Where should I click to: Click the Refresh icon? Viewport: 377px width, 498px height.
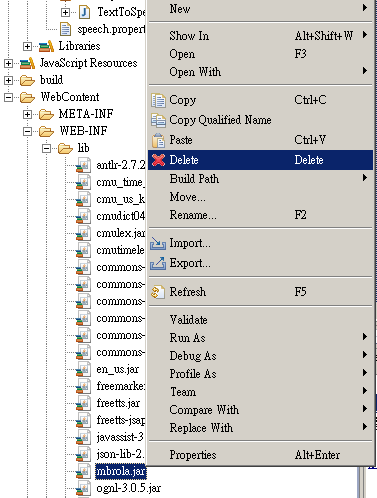158,292
